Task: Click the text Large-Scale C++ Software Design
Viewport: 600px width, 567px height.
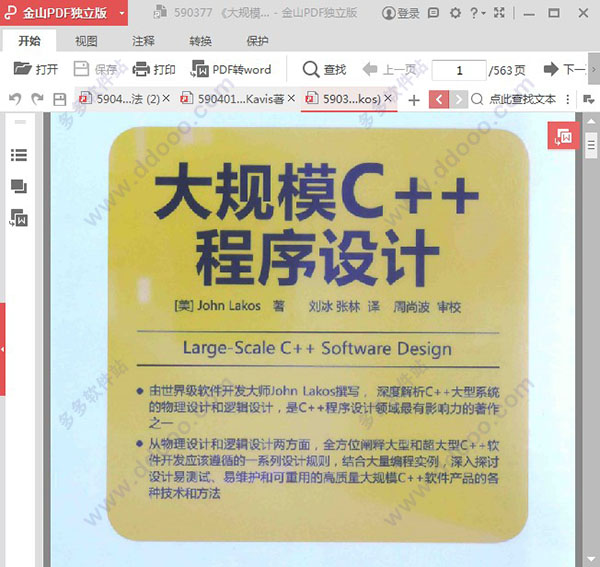Action: pyautogui.click(x=317, y=349)
